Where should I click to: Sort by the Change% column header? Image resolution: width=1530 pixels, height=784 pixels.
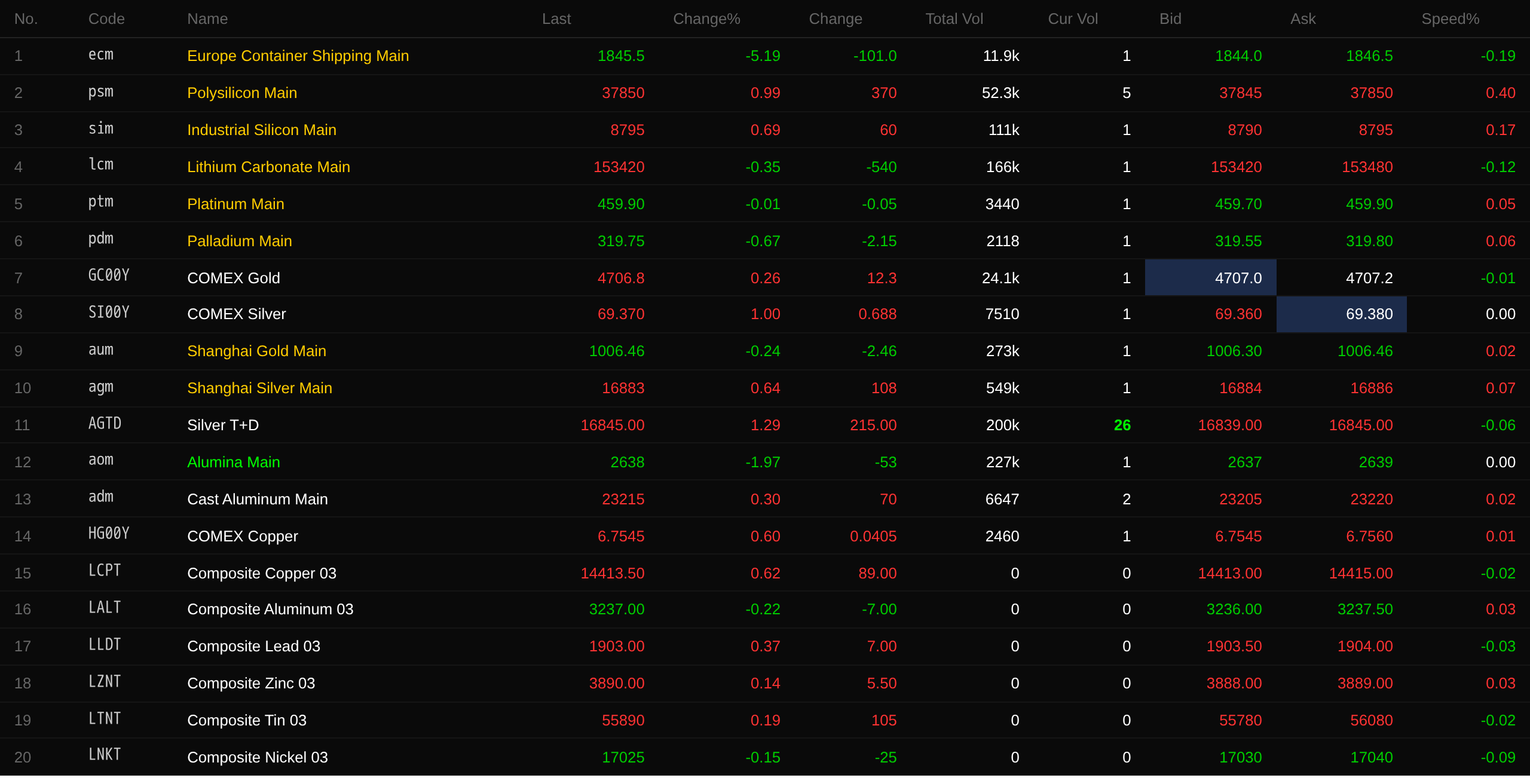click(706, 19)
